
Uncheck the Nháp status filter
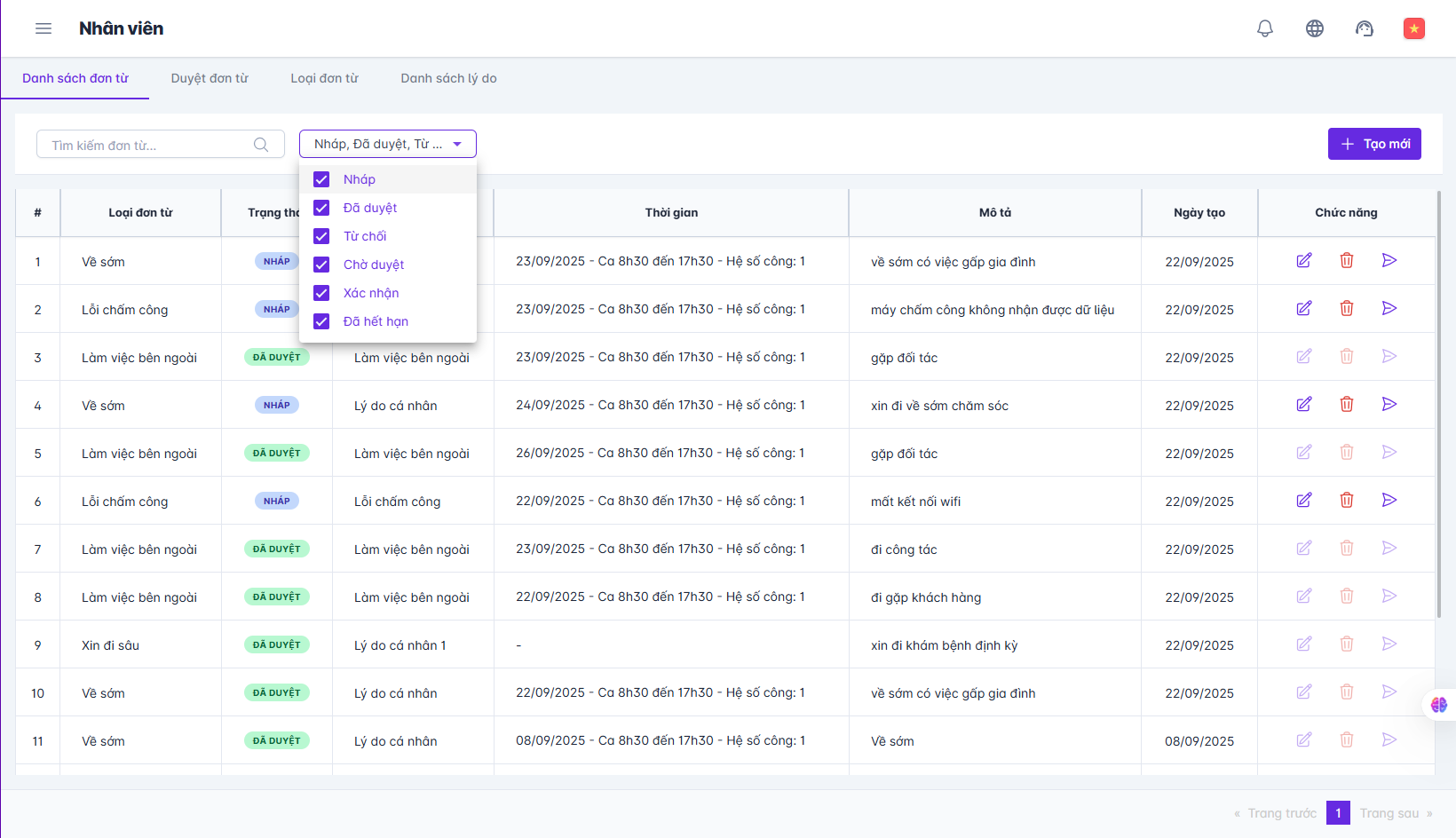pos(321,179)
